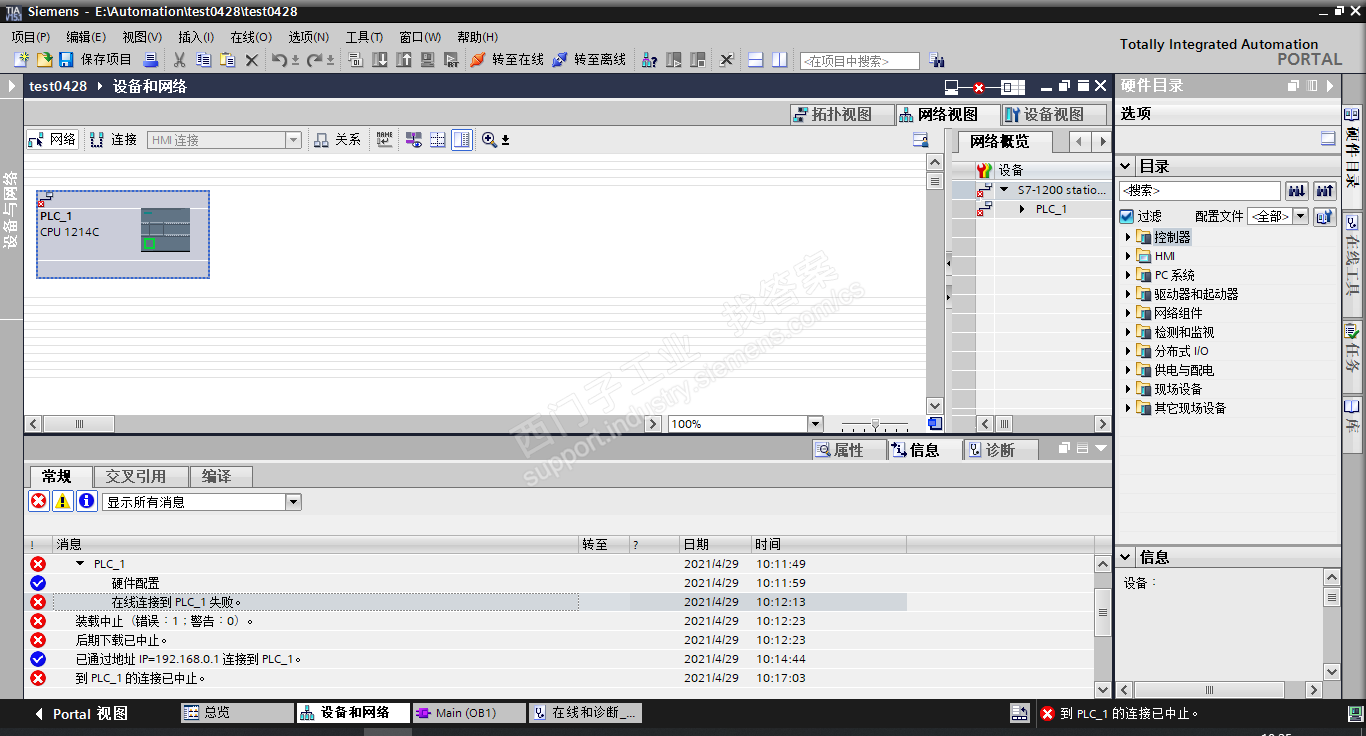Click the 在项目中搜索 search field
The image size is (1366, 736).
pos(860,61)
